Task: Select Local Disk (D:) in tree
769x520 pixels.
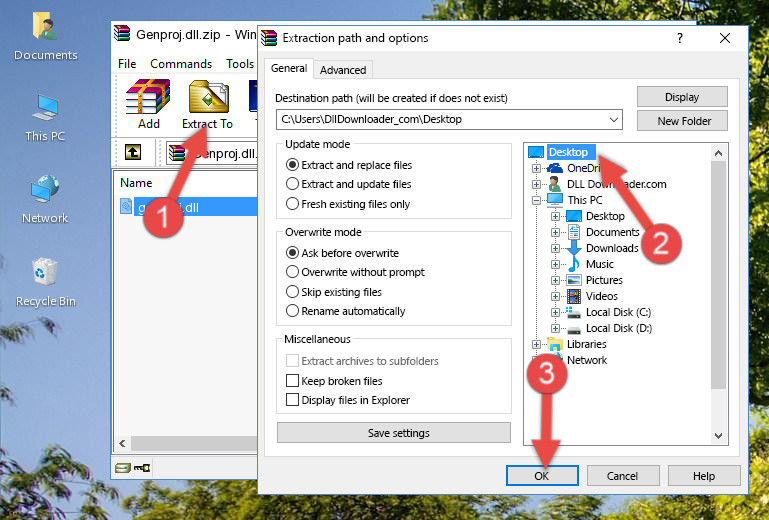Action: coord(618,328)
